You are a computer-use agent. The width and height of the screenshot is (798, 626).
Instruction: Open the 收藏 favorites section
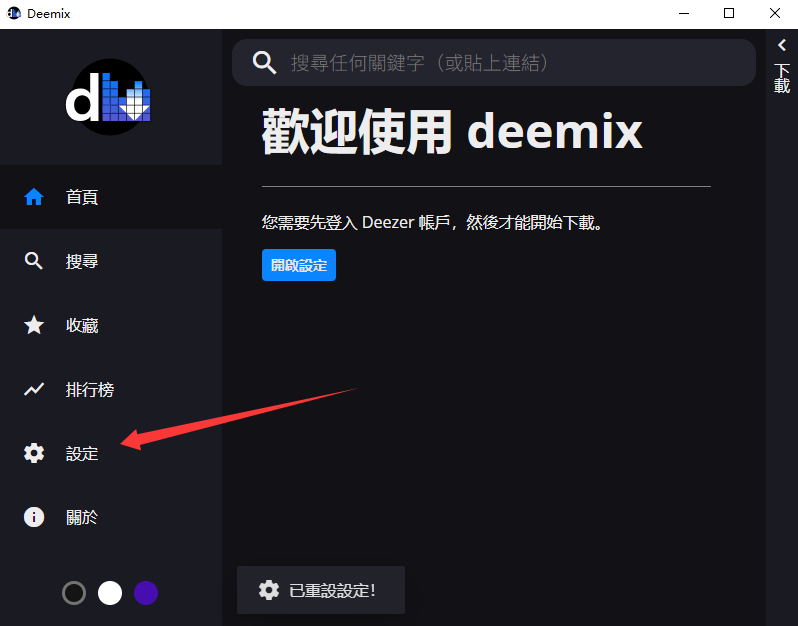[111, 325]
